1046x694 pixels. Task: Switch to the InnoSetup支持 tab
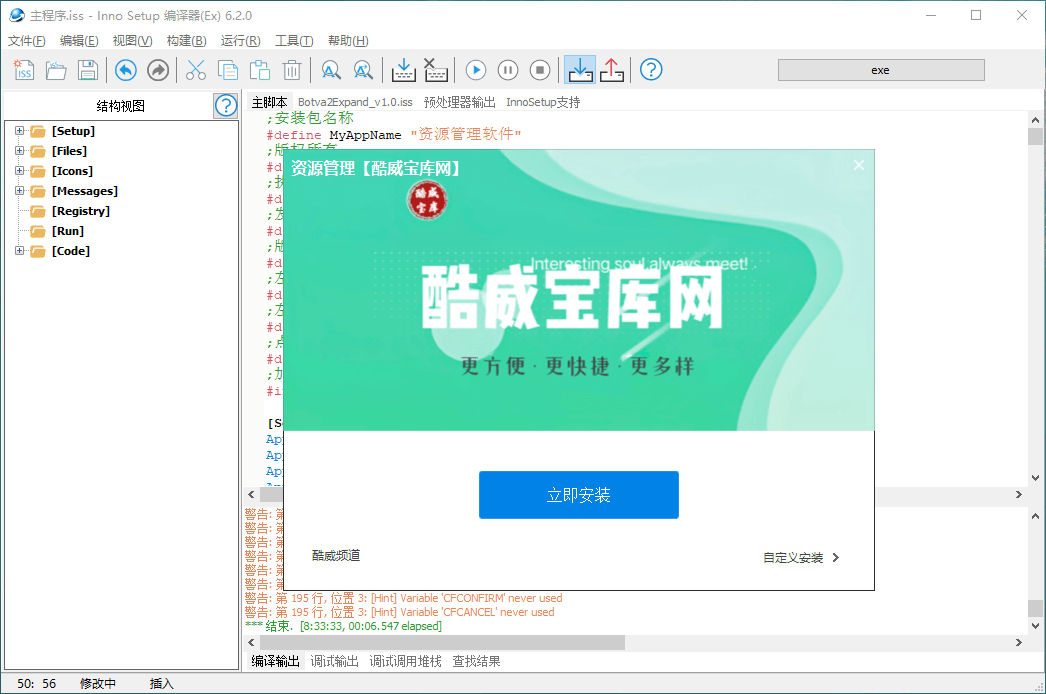point(543,102)
